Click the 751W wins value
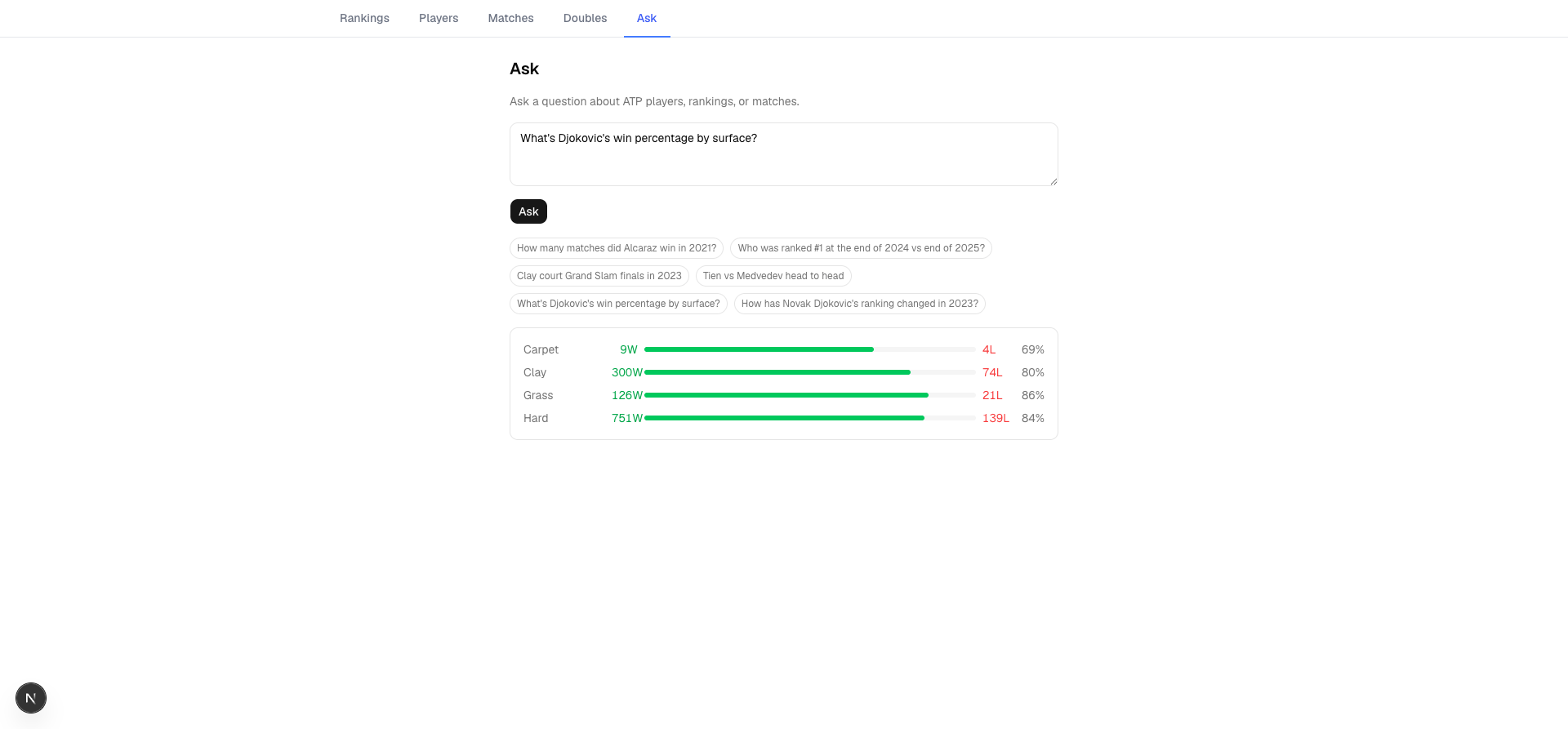Viewport: 1568px width, 729px height. (627, 418)
